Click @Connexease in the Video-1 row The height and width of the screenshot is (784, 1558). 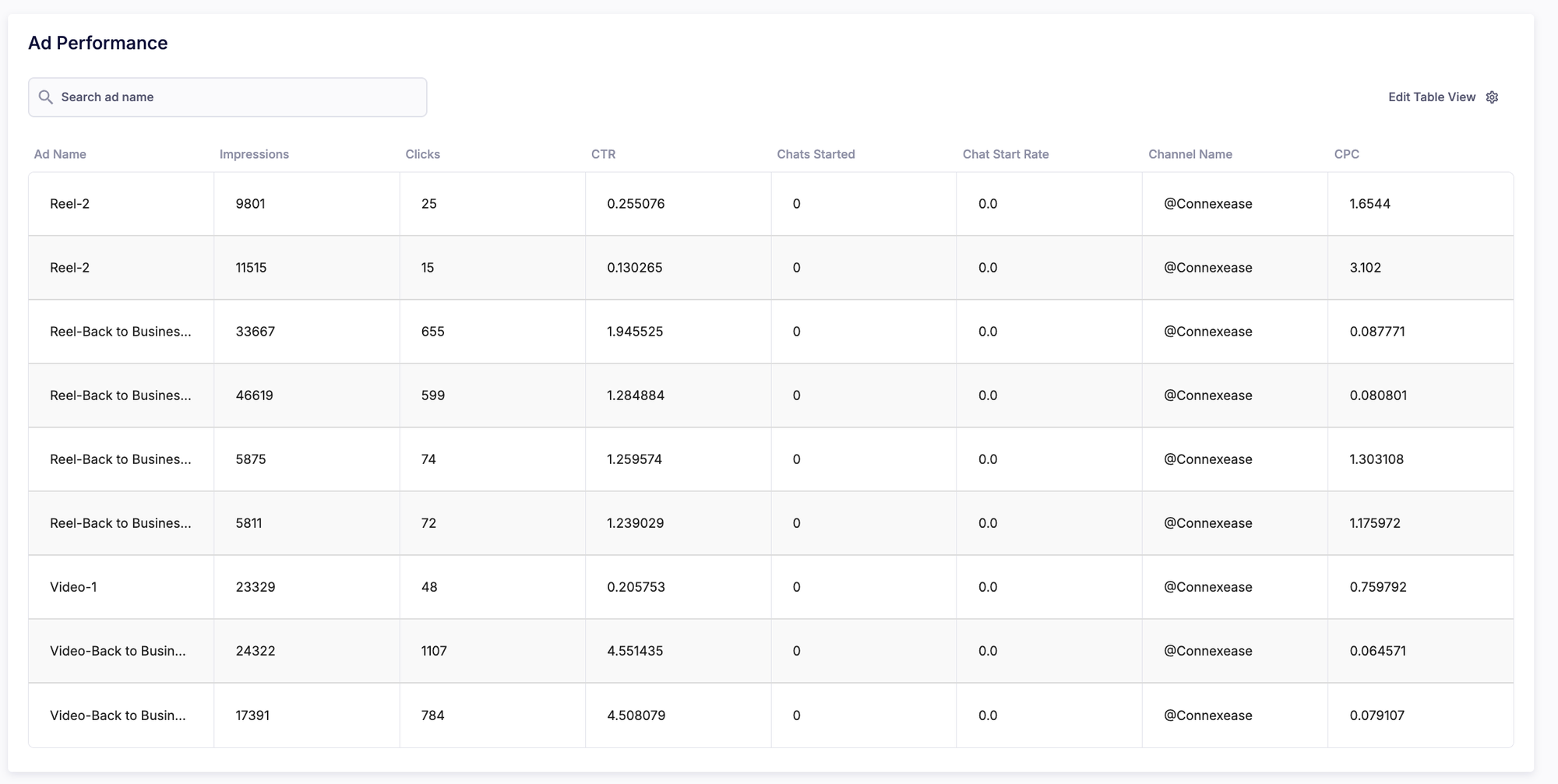coord(1207,587)
